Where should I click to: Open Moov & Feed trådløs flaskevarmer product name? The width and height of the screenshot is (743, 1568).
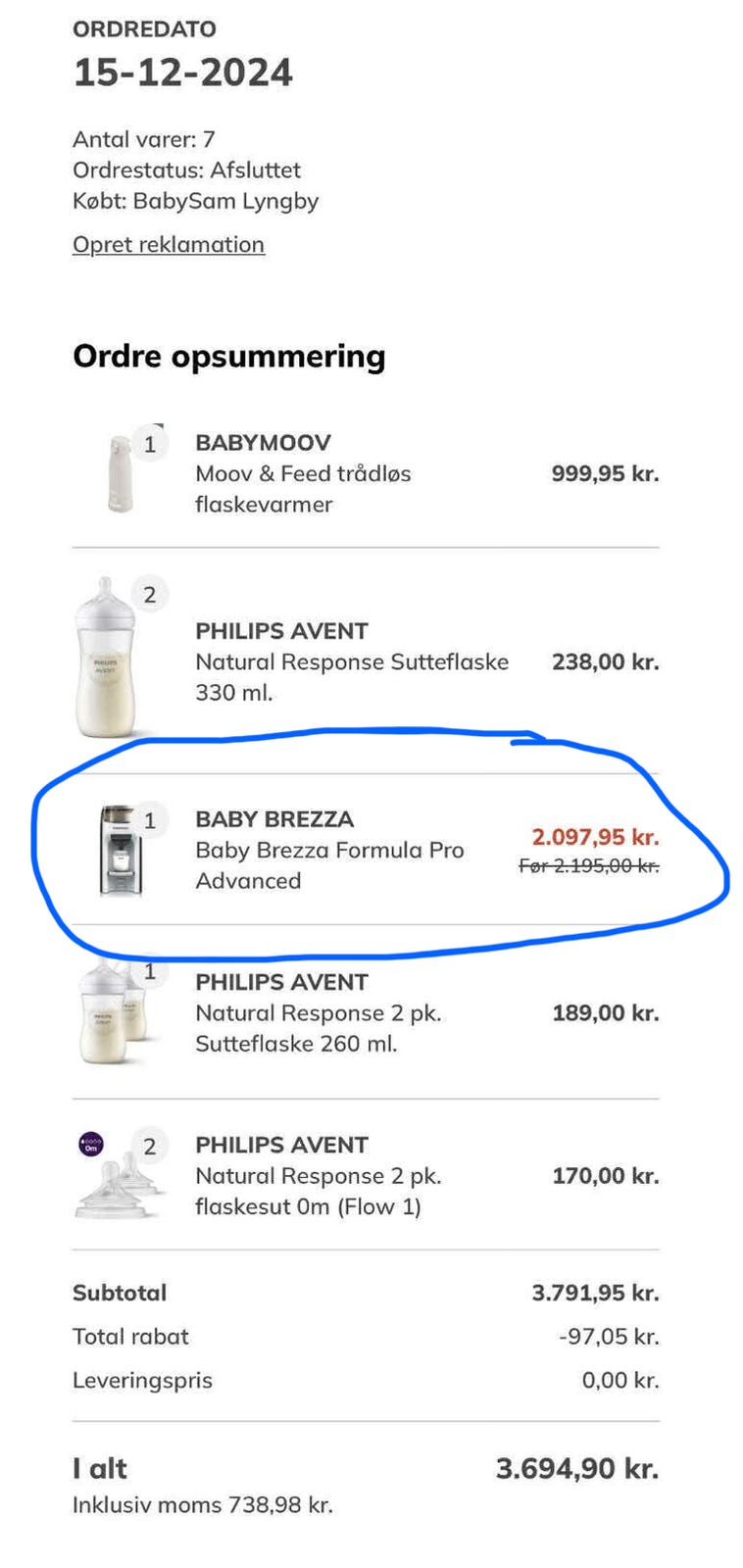pyautogui.click(x=303, y=488)
